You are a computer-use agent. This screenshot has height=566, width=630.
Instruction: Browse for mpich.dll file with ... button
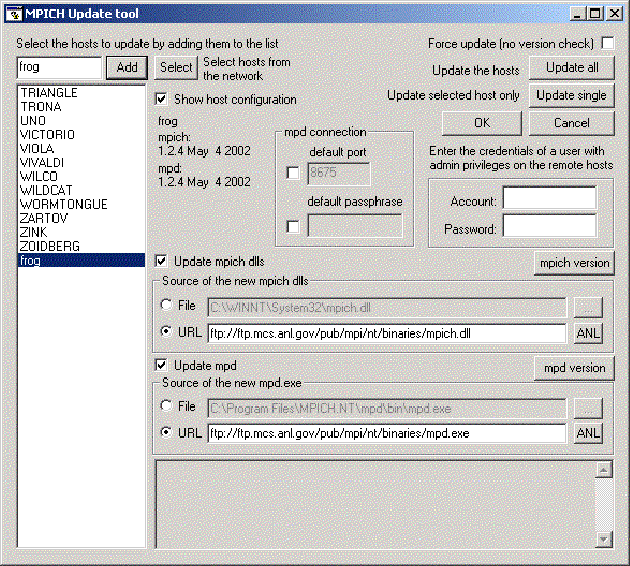point(588,308)
